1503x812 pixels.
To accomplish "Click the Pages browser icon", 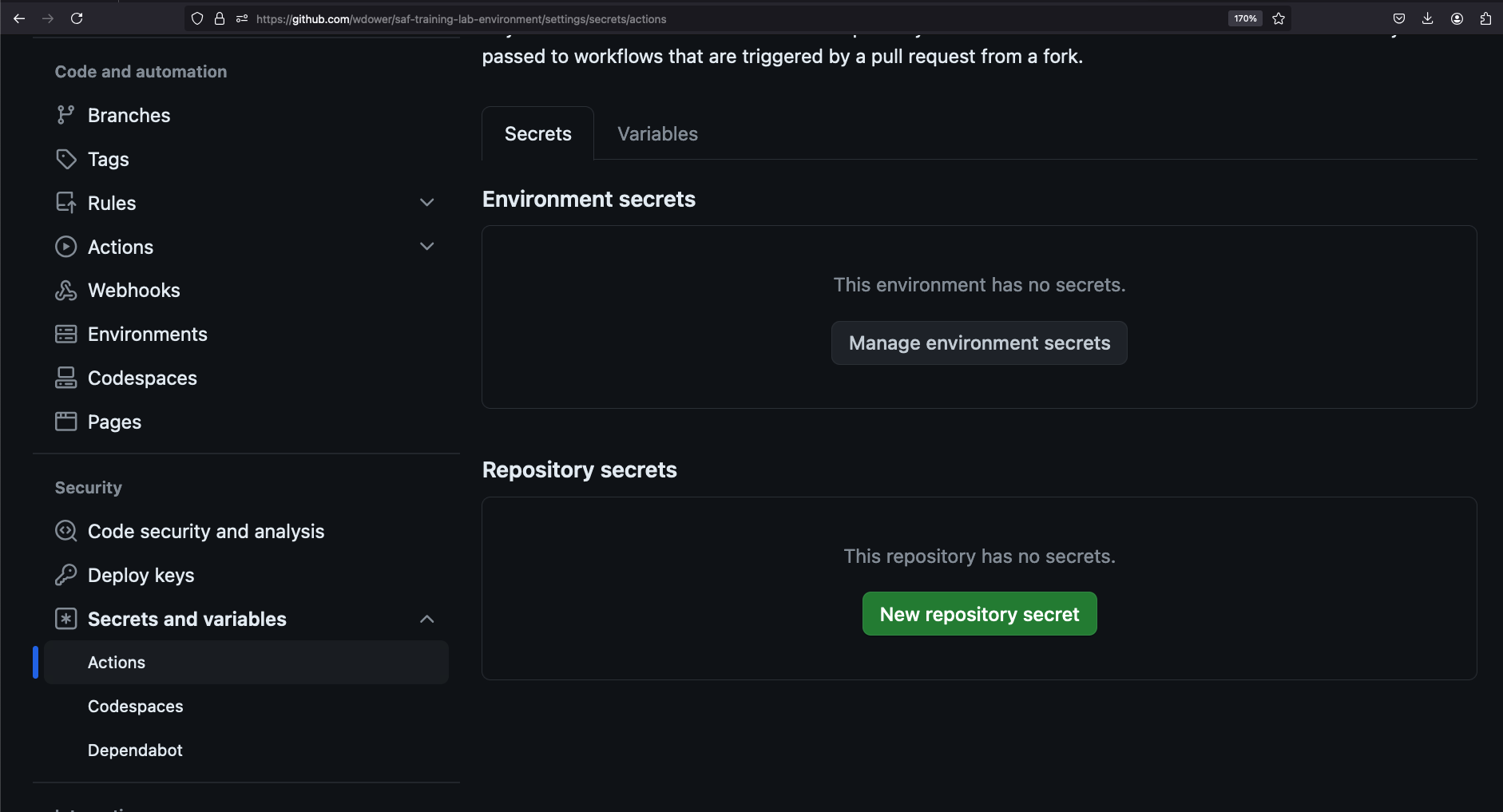I will click(x=65, y=422).
